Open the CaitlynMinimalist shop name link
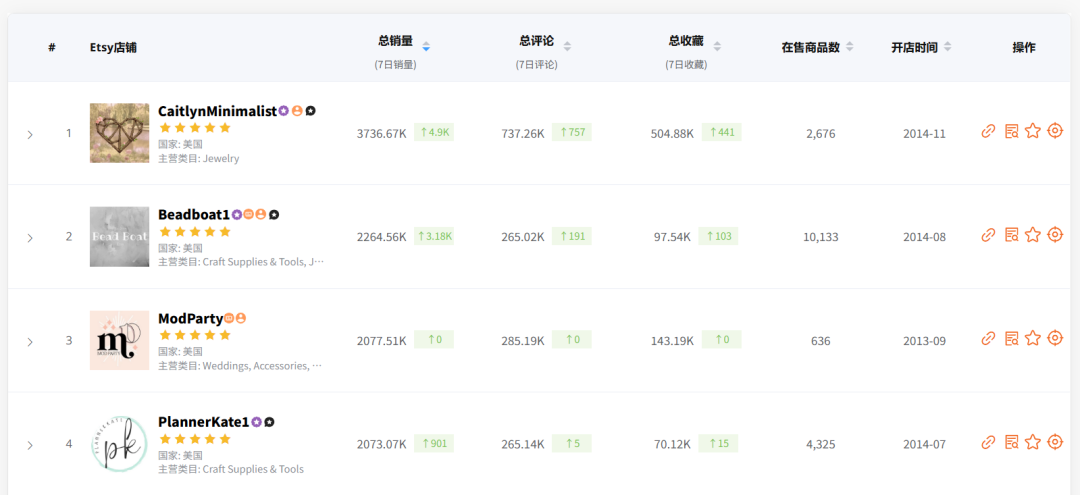The height and width of the screenshot is (495, 1080). coord(217,111)
